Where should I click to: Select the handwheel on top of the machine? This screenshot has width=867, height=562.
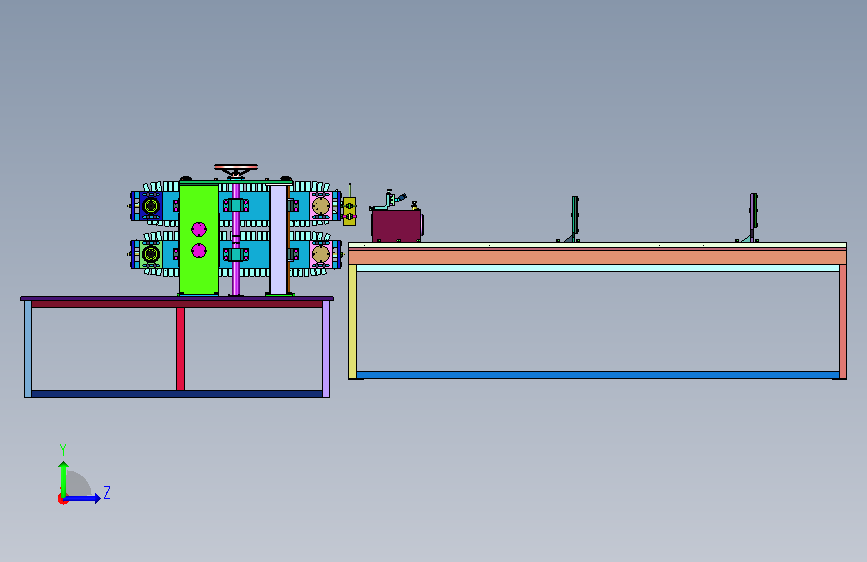click(x=236, y=168)
